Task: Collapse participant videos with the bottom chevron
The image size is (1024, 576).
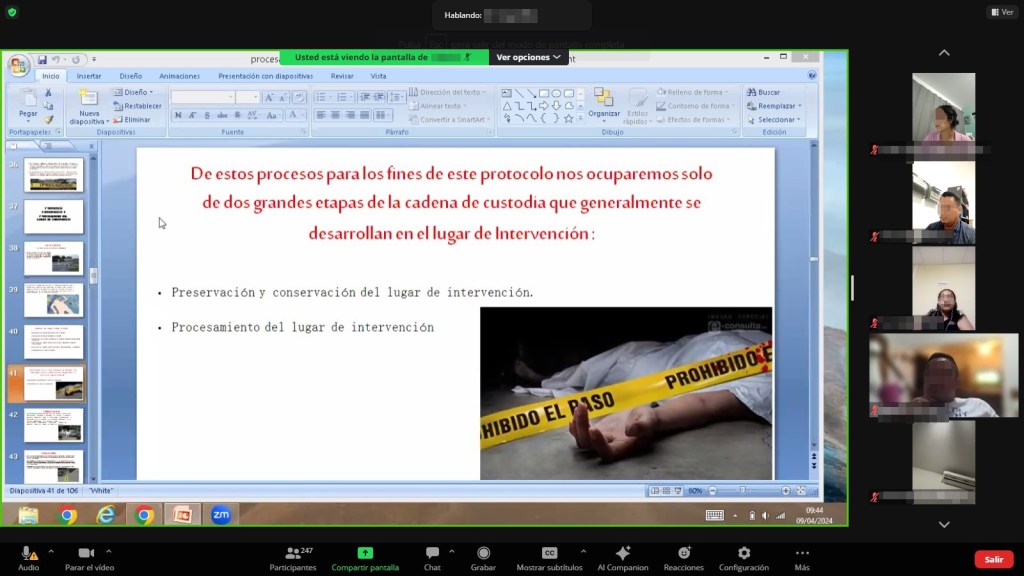Action: tap(943, 523)
